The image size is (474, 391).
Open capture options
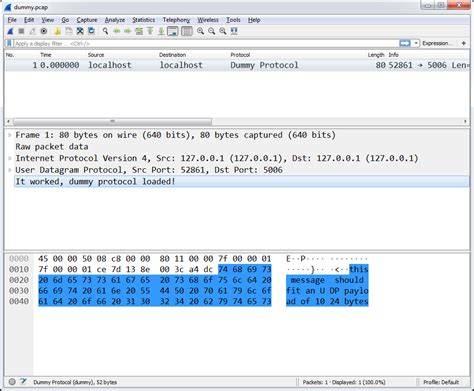point(44,31)
